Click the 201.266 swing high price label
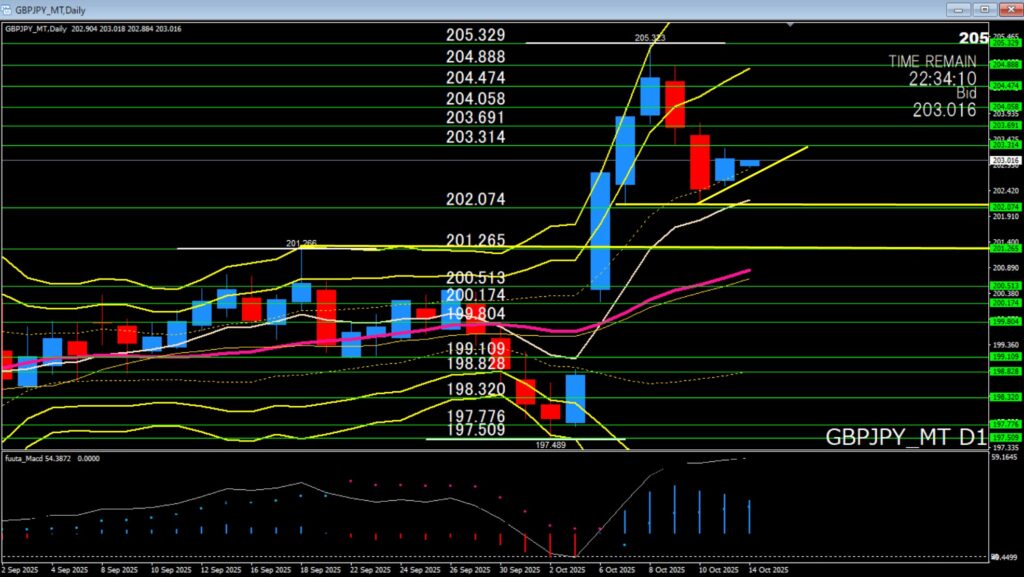Viewport: 1024px width, 577px height. point(301,243)
